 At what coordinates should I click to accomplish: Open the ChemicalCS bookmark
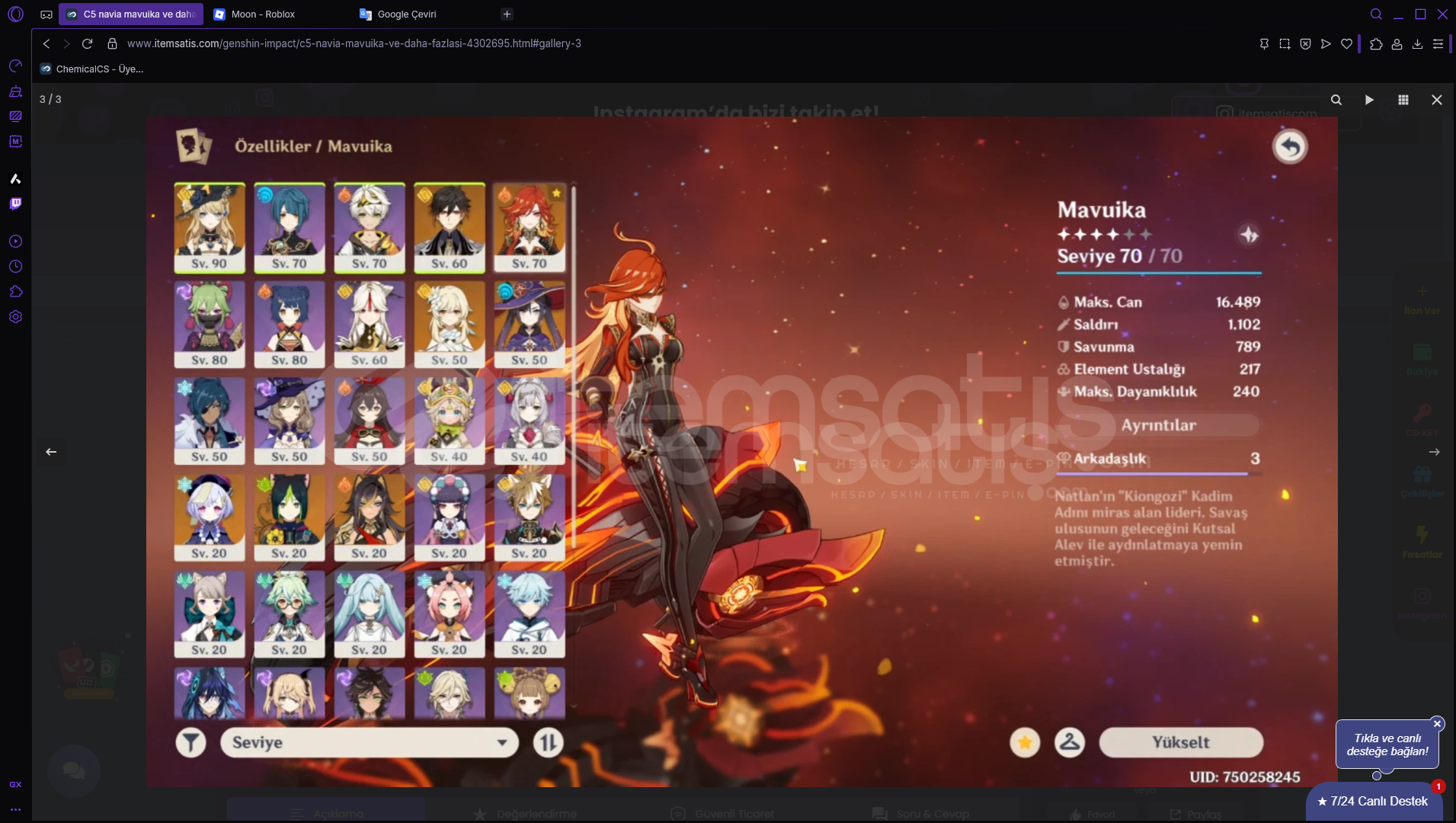coord(92,69)
